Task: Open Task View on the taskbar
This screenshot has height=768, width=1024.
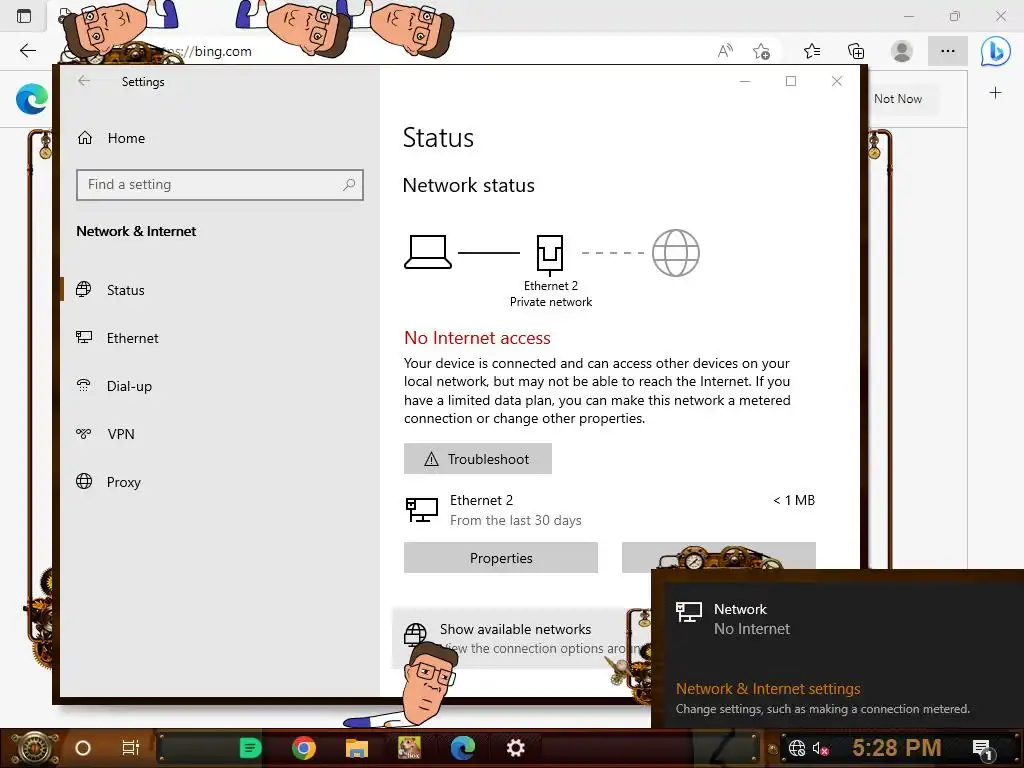Action: coord(131,748)
